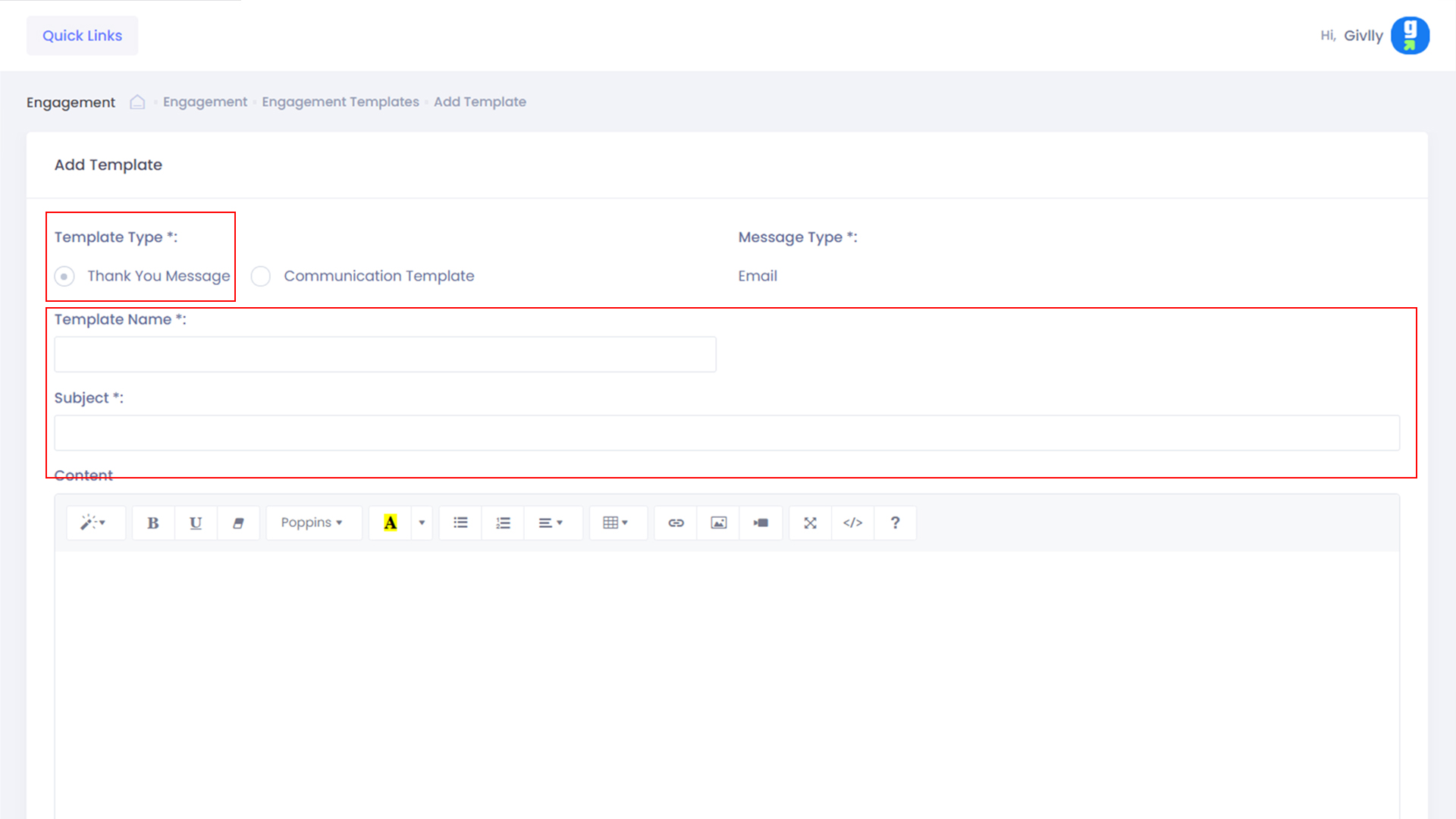The image size is (1456, 819).
Task: Expand the magic wand style dropdown
Action: pyautogui.click(x=94, y=523)
